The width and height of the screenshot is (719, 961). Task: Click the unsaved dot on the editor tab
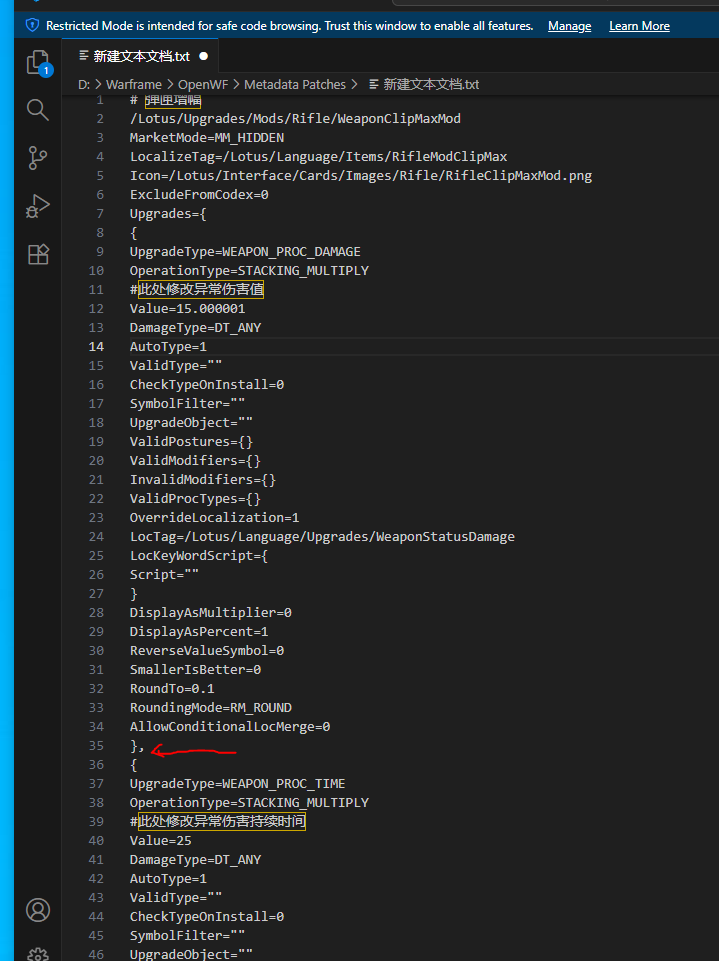(204, 57)
